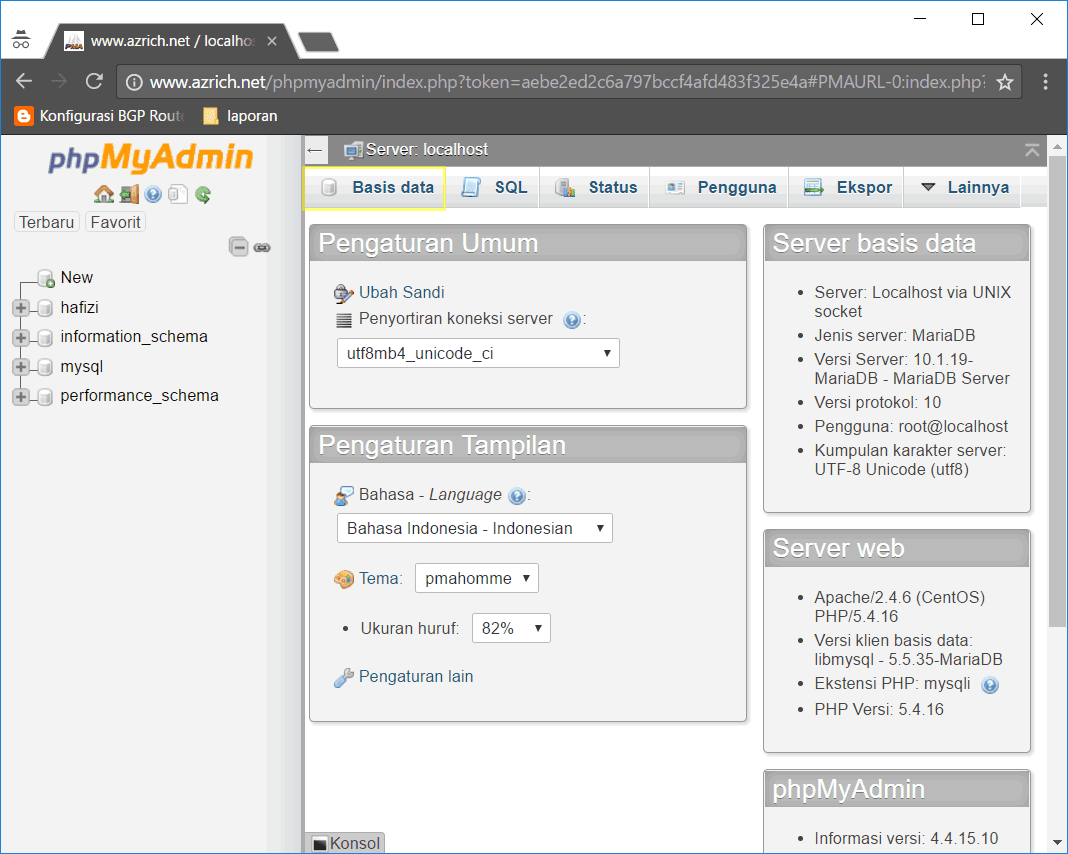This screenshot has height=854, width=1068.
Task: Expand the performance_schema database node
Action: [20, 396]
